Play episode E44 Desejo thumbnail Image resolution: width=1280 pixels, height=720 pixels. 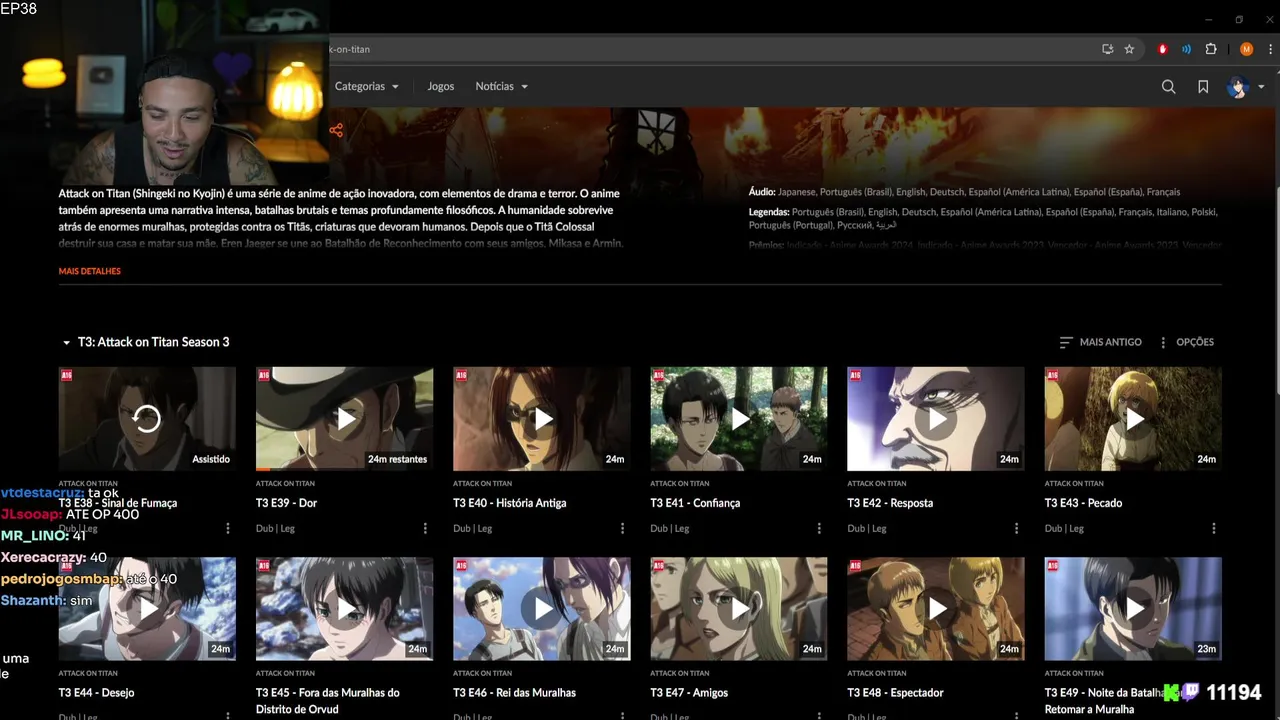147,609
